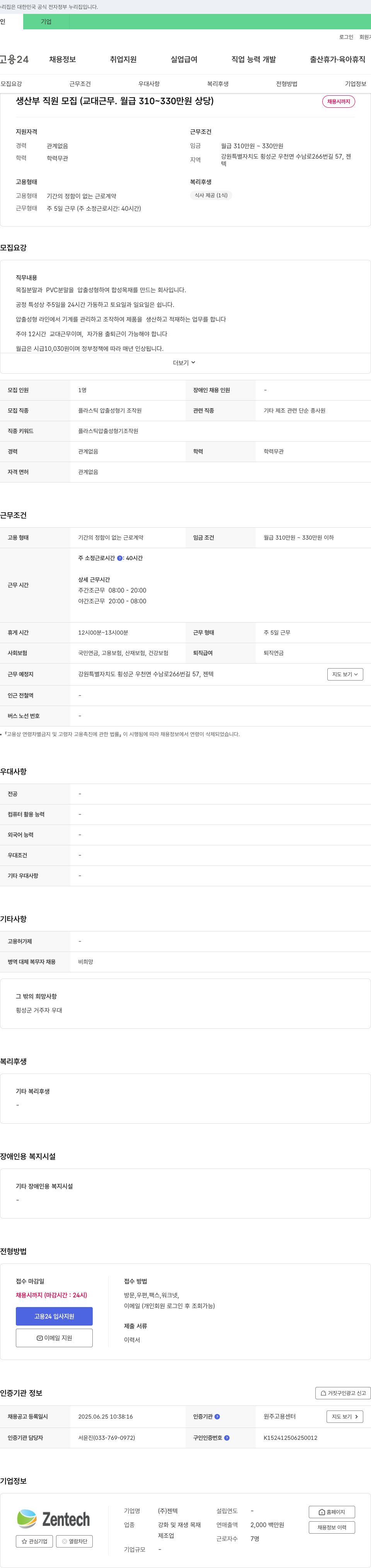
Task: Click the 플라스틱 압출성형기 조작원 value
Action: (x=110, y=411)
